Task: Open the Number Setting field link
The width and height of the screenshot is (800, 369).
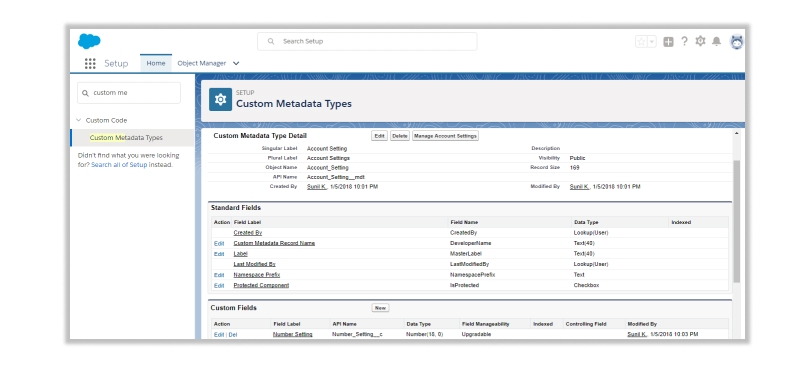Action: click(x=292, y=335)
